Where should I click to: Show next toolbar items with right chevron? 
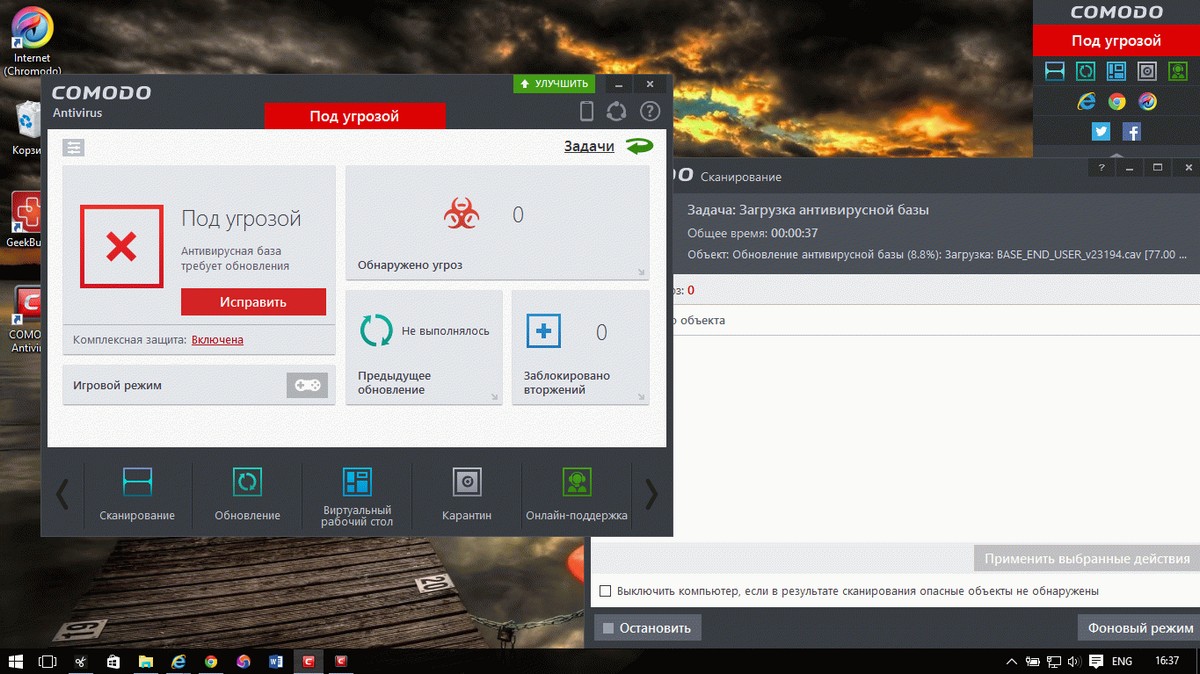click(651, 493)
